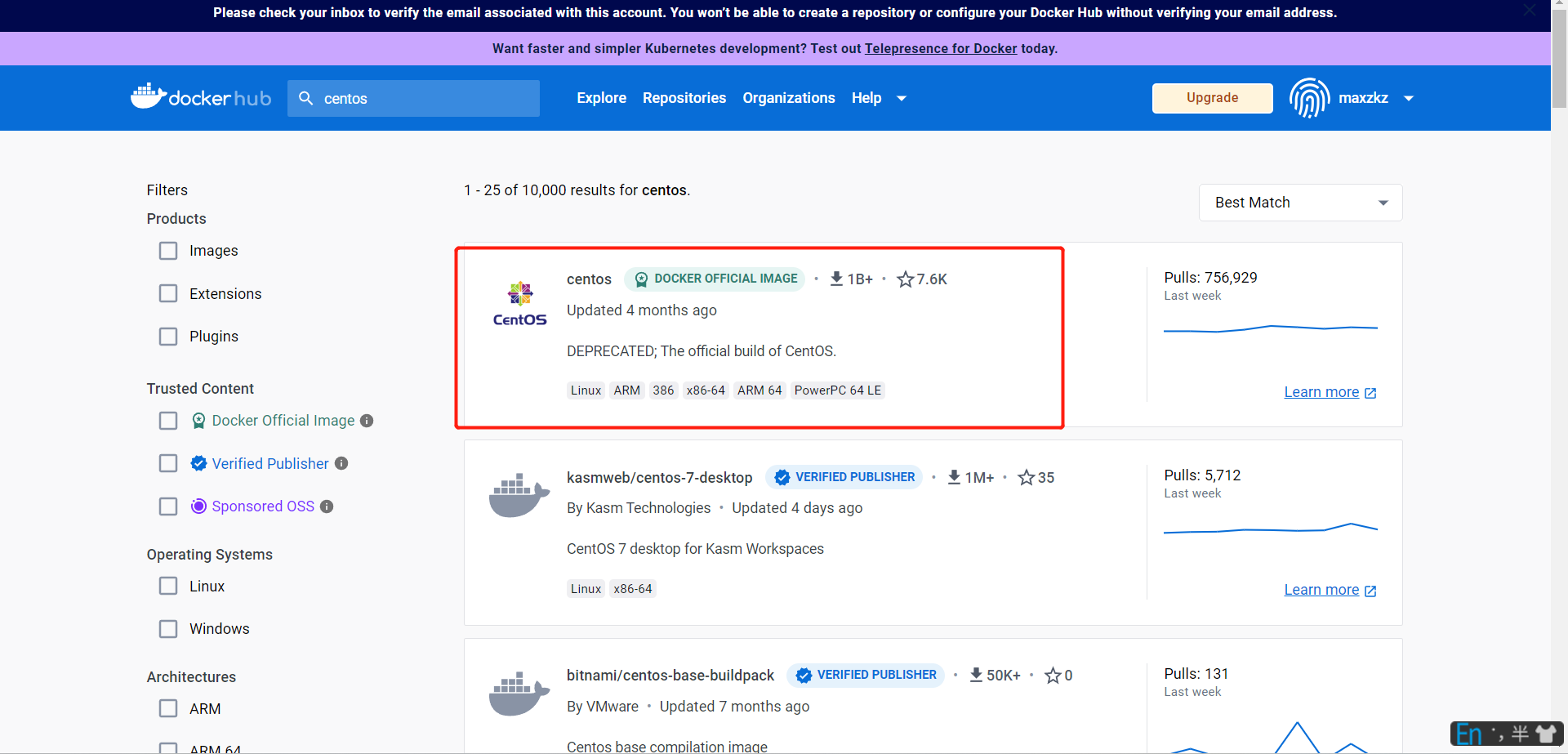Click the page vertical scrollbar thumb
The width and height of the screenshot is (1568, 754).
point(1559,57)
